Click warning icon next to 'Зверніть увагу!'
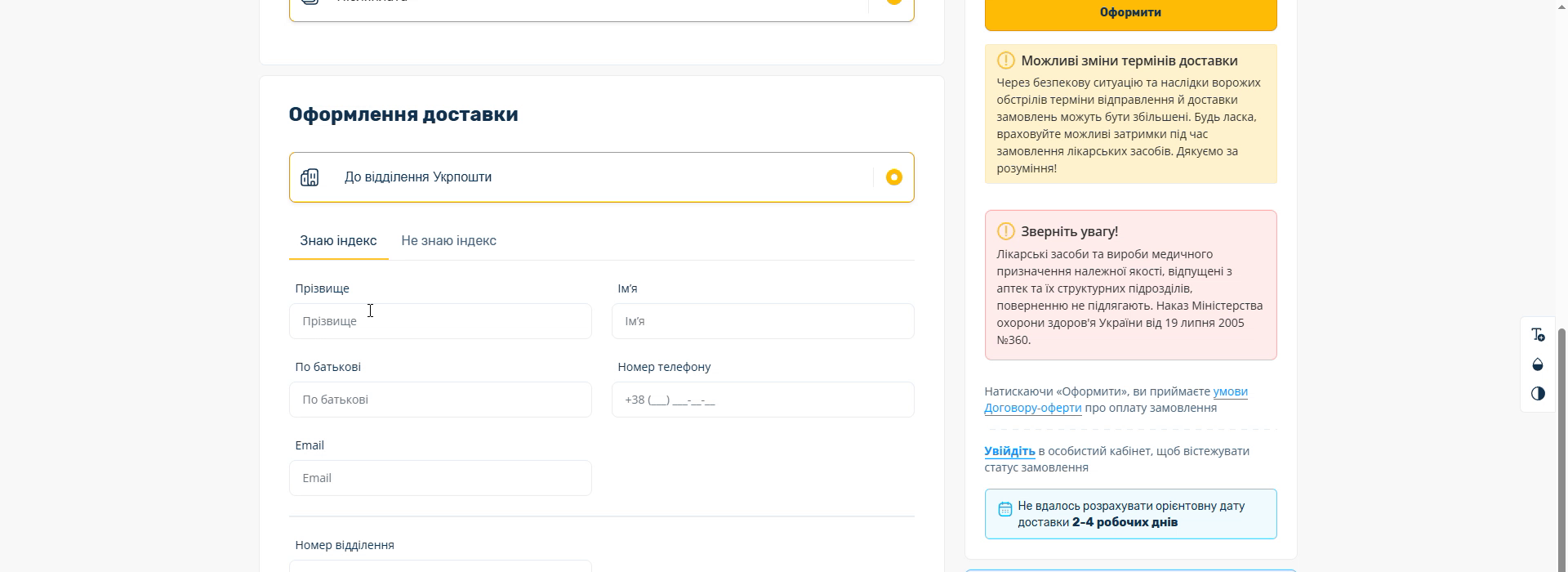The height and width of the screenshot is (572, 1568). tap(1006, 231)
